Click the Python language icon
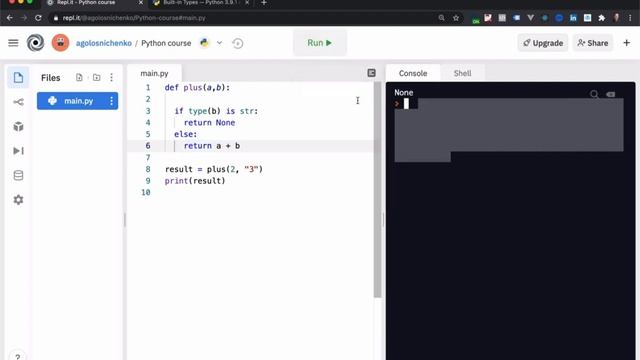Image resolution: width=640 pixels, height=360 pixels. (x=204, y=42)
